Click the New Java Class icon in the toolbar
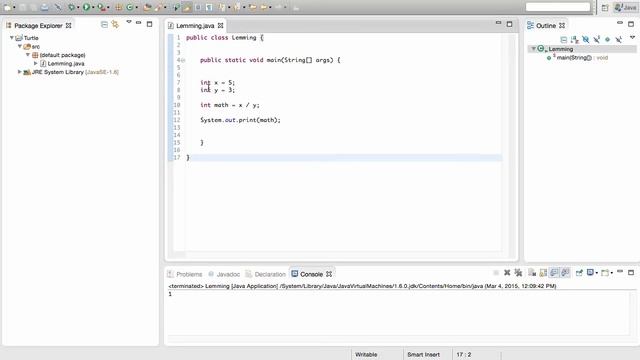 (x=130, y=7)
